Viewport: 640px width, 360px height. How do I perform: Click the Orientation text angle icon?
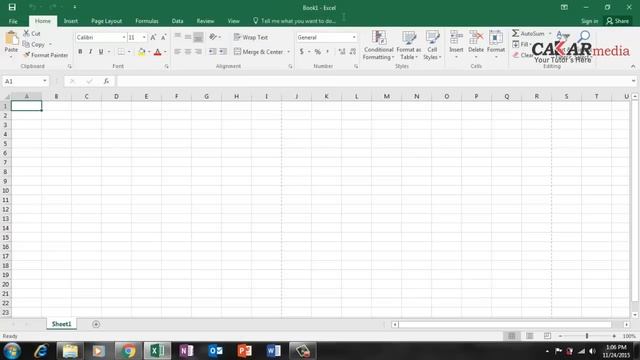(x=213, y=37)
